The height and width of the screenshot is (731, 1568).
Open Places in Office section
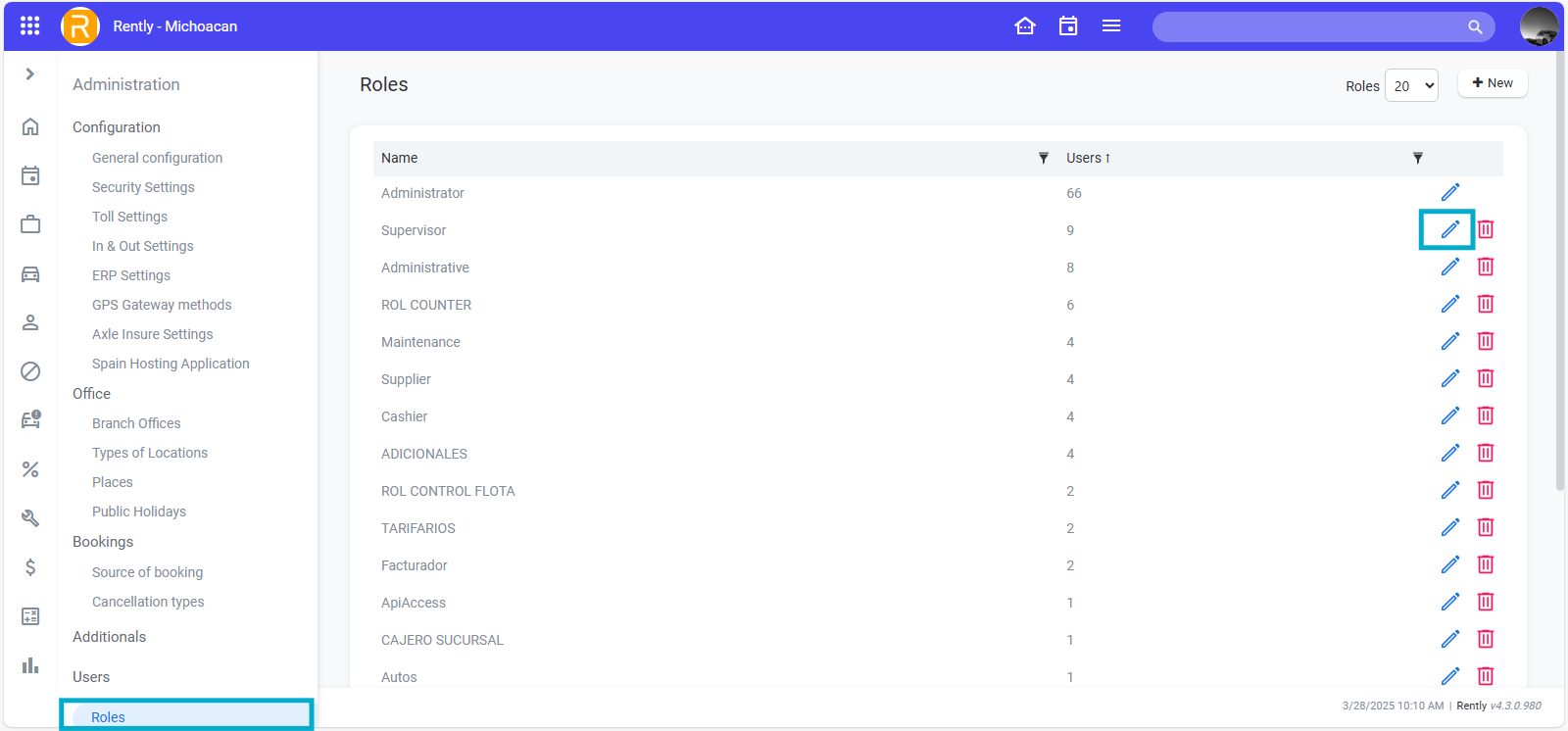click(113, 482)
